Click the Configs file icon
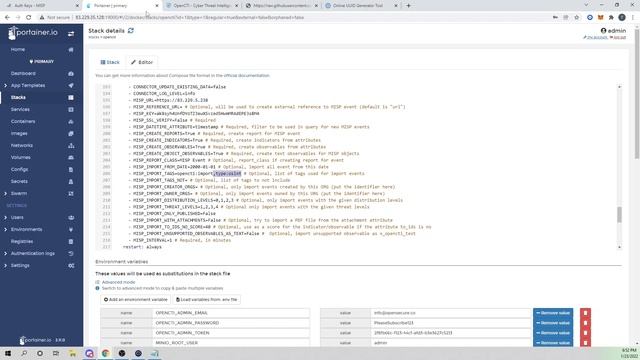The image size is (640, 360). [71, 169]
